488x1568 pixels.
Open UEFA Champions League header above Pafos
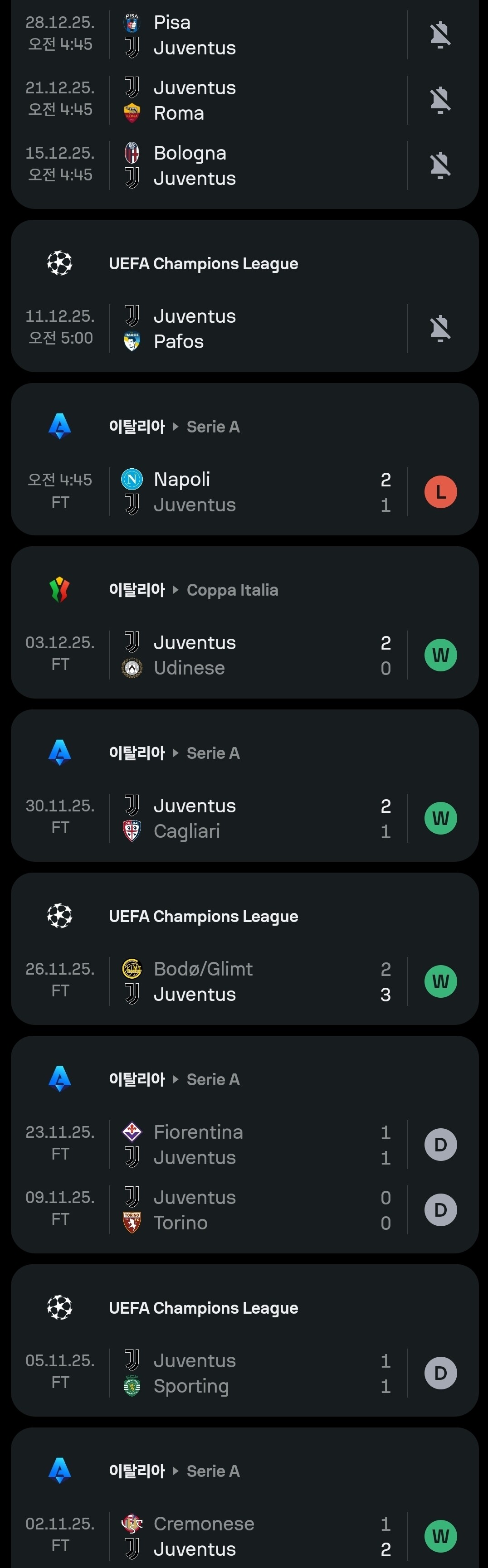coord(203,263)
